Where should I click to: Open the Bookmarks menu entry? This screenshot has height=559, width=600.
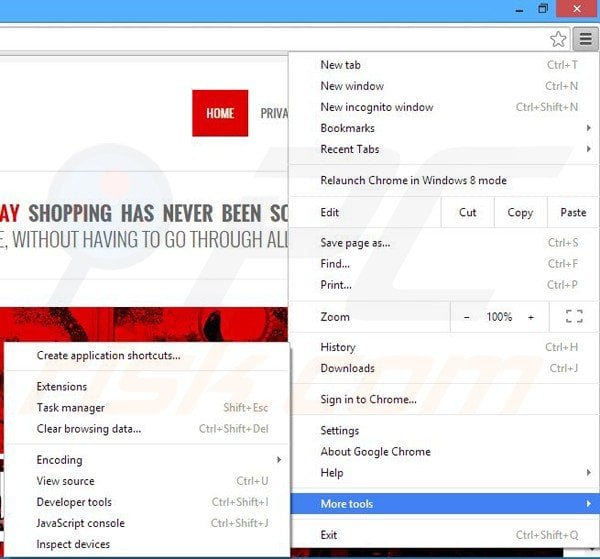tap(443, 128)
